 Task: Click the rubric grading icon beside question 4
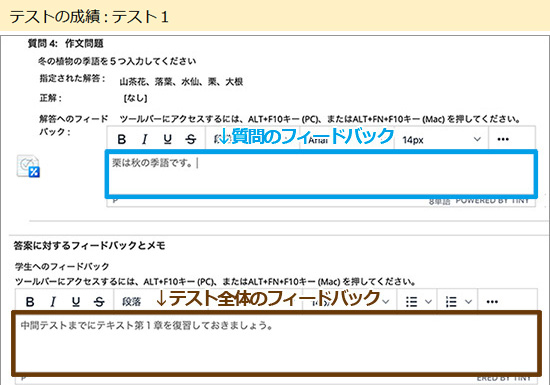pos(28,166)
